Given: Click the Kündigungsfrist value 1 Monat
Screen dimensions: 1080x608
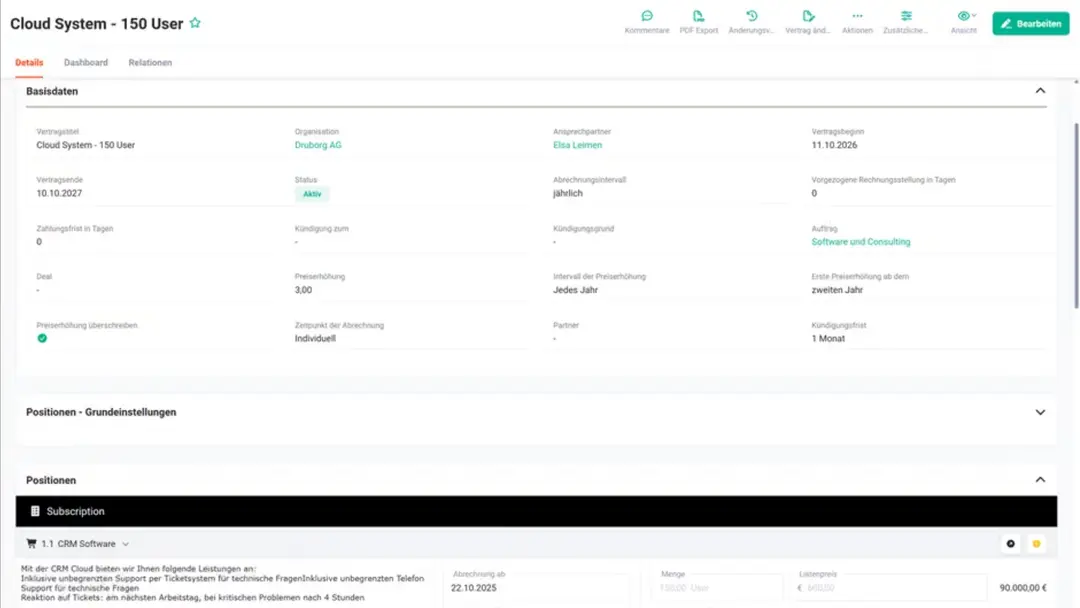Looking at the screenshot, I should point(828,338).
